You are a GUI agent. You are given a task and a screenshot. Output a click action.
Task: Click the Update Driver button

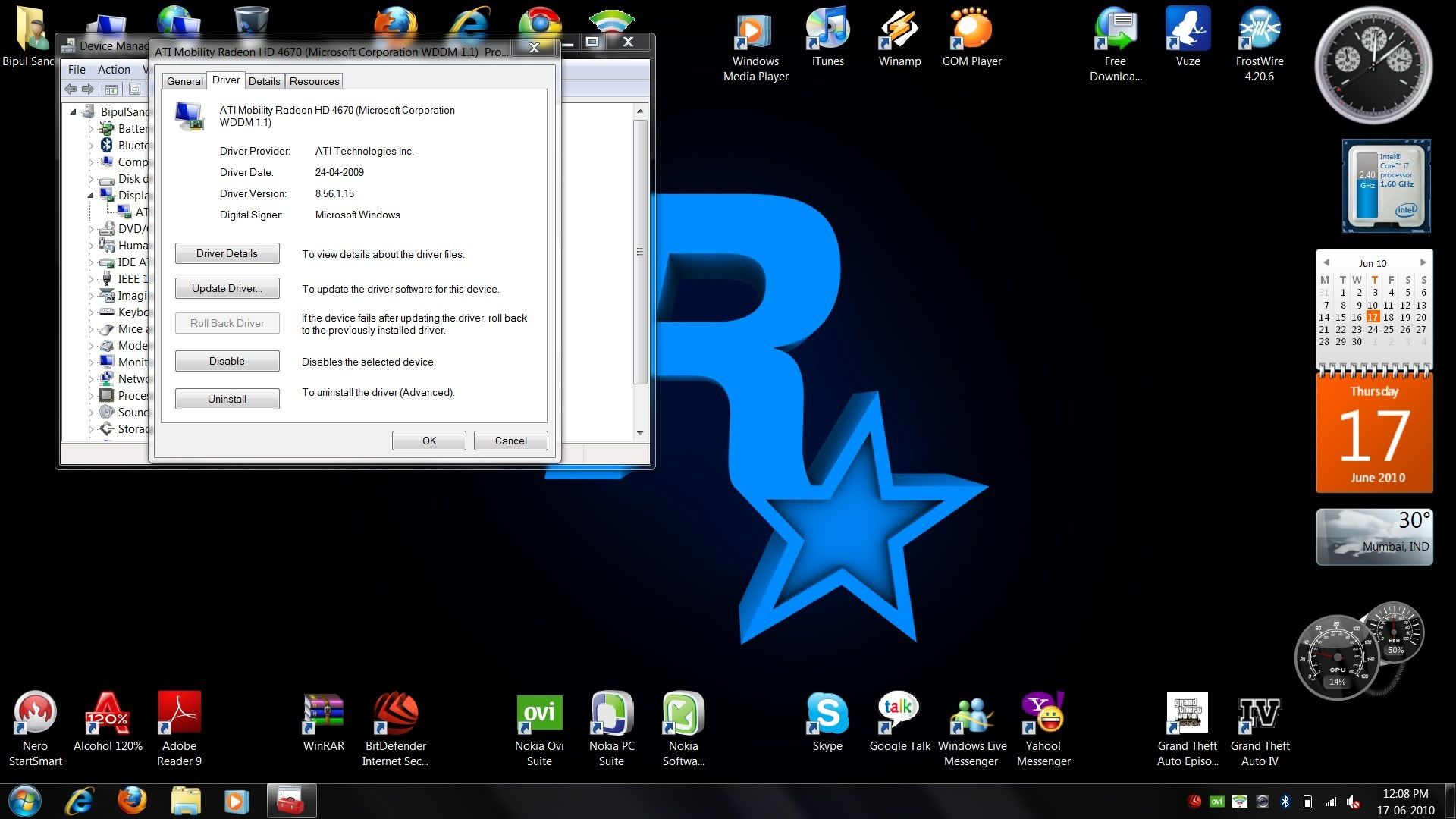click(x=227, y=288)
